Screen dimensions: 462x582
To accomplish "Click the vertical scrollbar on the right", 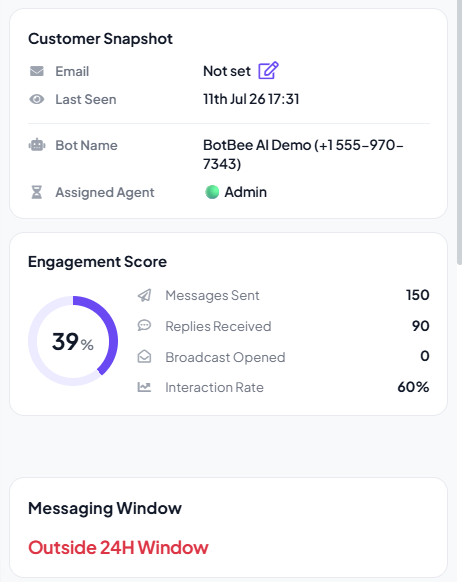I will (459, 132).
